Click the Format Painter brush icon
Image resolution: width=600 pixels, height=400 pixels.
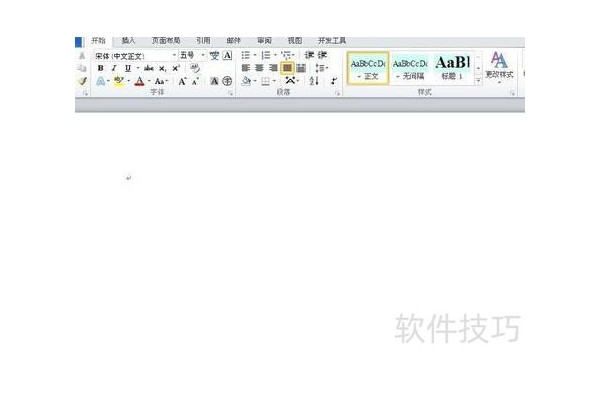82,81
